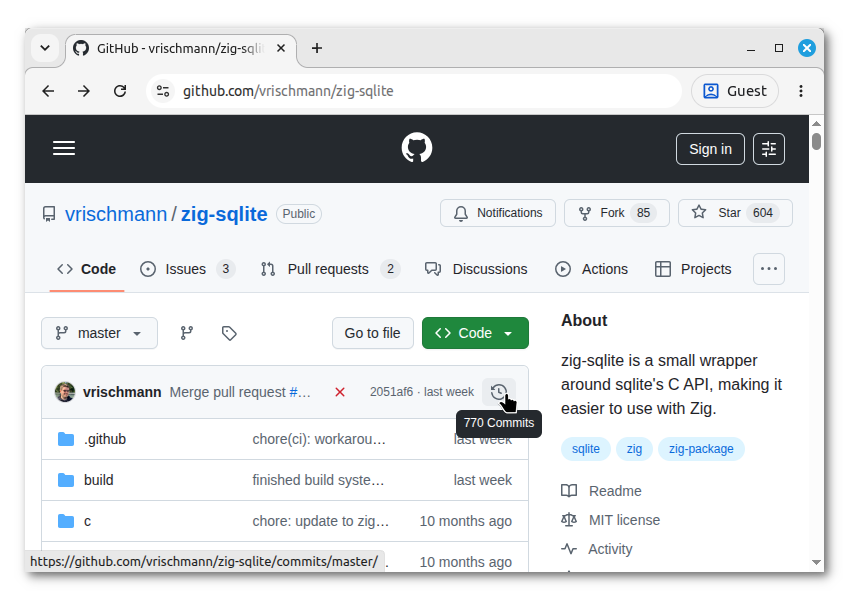
Task: Click the Notifications button
Action: [x=498, y=213]
